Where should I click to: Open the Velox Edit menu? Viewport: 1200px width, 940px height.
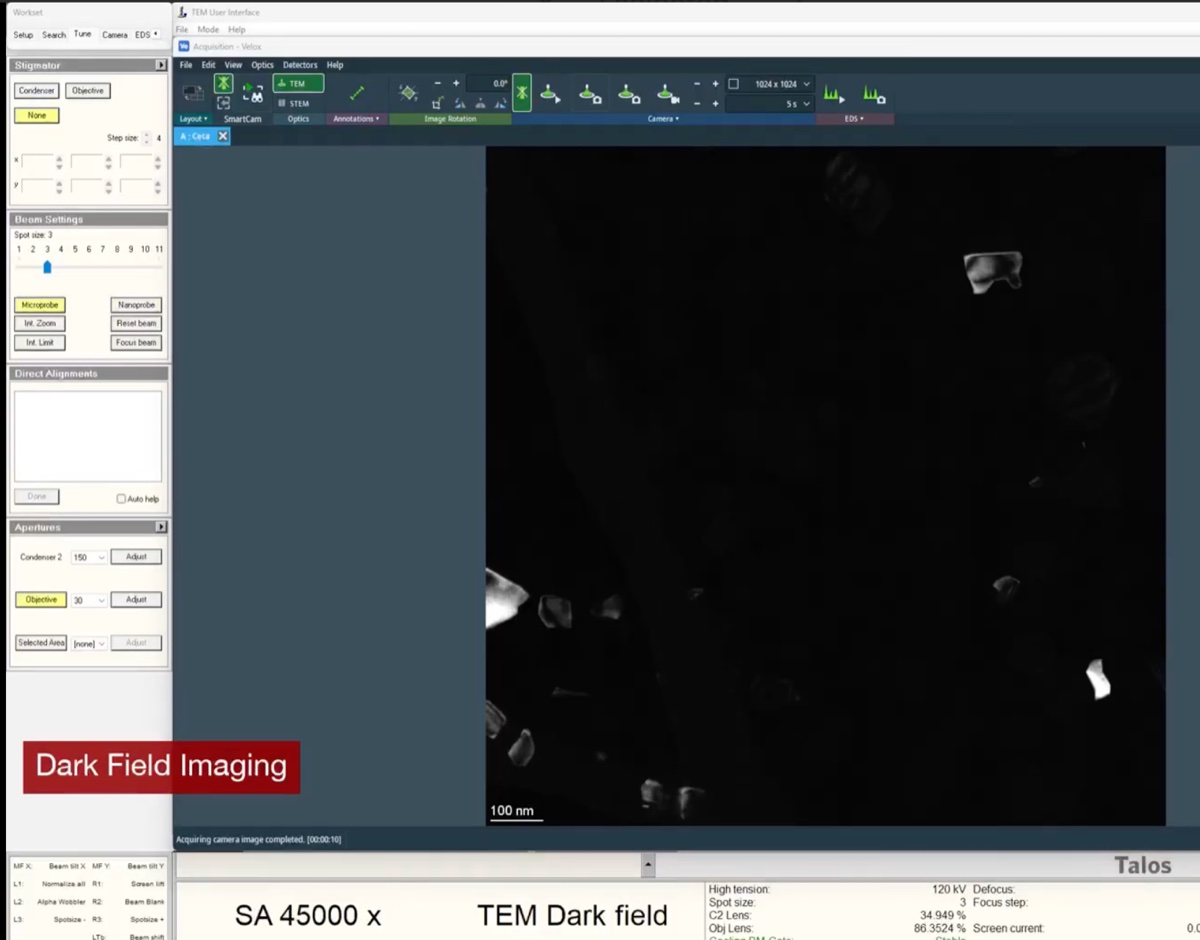(208, 65)
